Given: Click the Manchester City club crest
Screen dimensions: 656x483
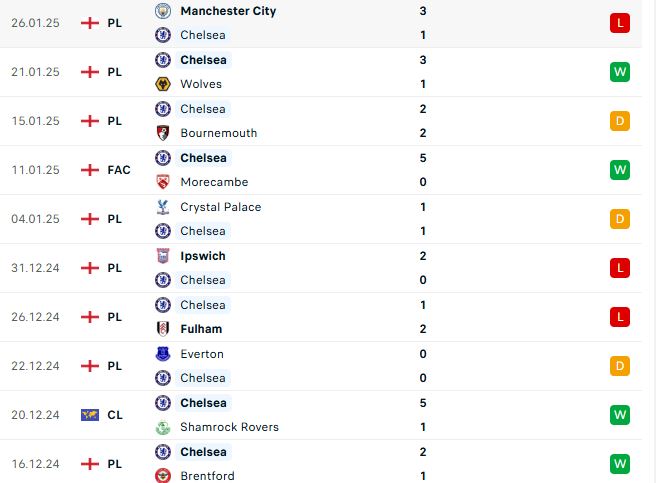Looking at the screenshot, I should click(x=163, y=11).
